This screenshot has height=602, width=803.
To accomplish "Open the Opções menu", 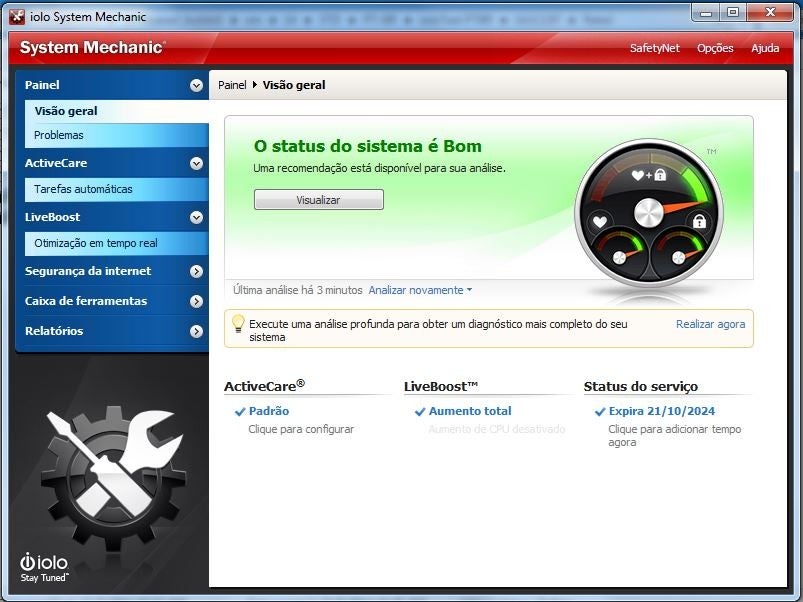I will click(715, 47).
